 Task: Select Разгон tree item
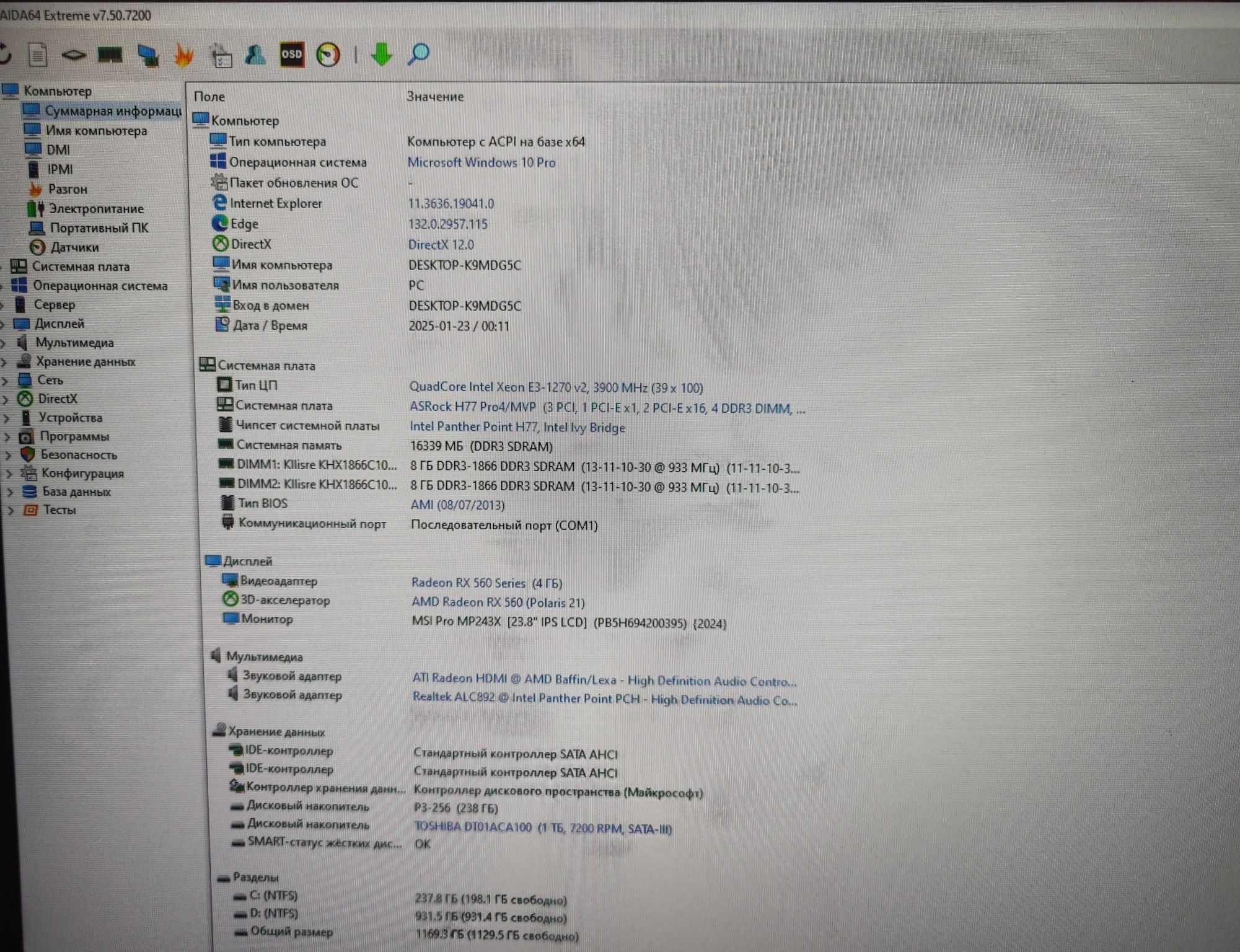tap(58, 189)
